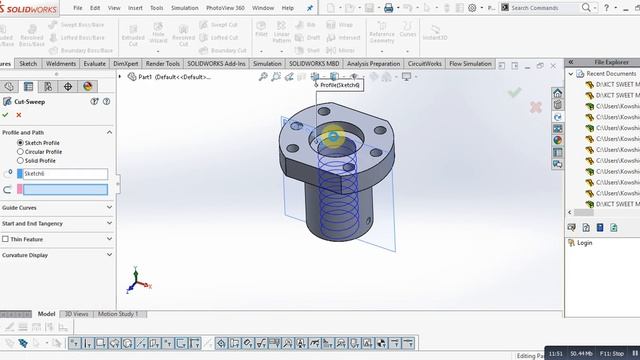
Task: Open Cut-Sweep help question mark icon
Action: pos(107,101)
